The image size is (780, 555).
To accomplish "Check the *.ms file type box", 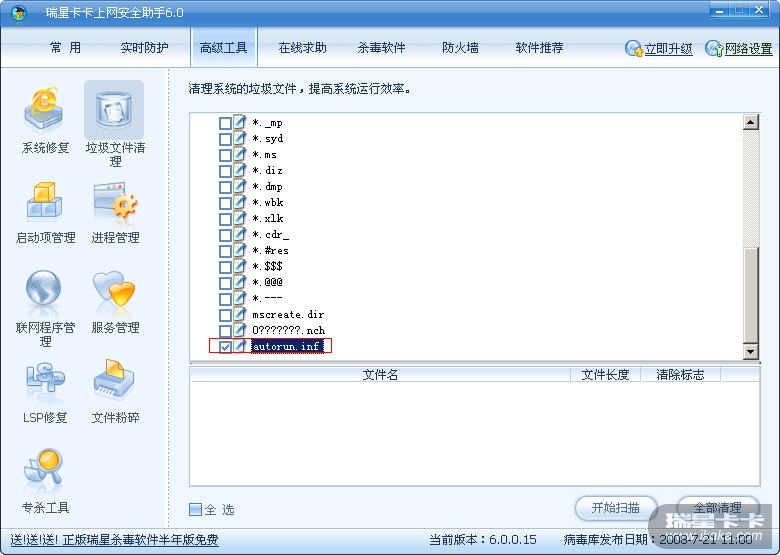I will coord(225,155).
